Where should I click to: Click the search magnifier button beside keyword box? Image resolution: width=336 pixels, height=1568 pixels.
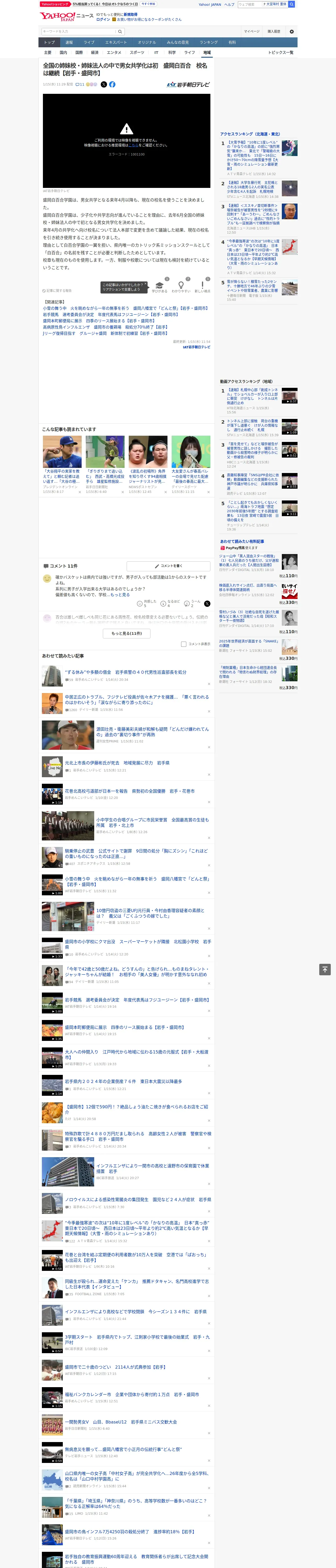[x=120, y=31]
